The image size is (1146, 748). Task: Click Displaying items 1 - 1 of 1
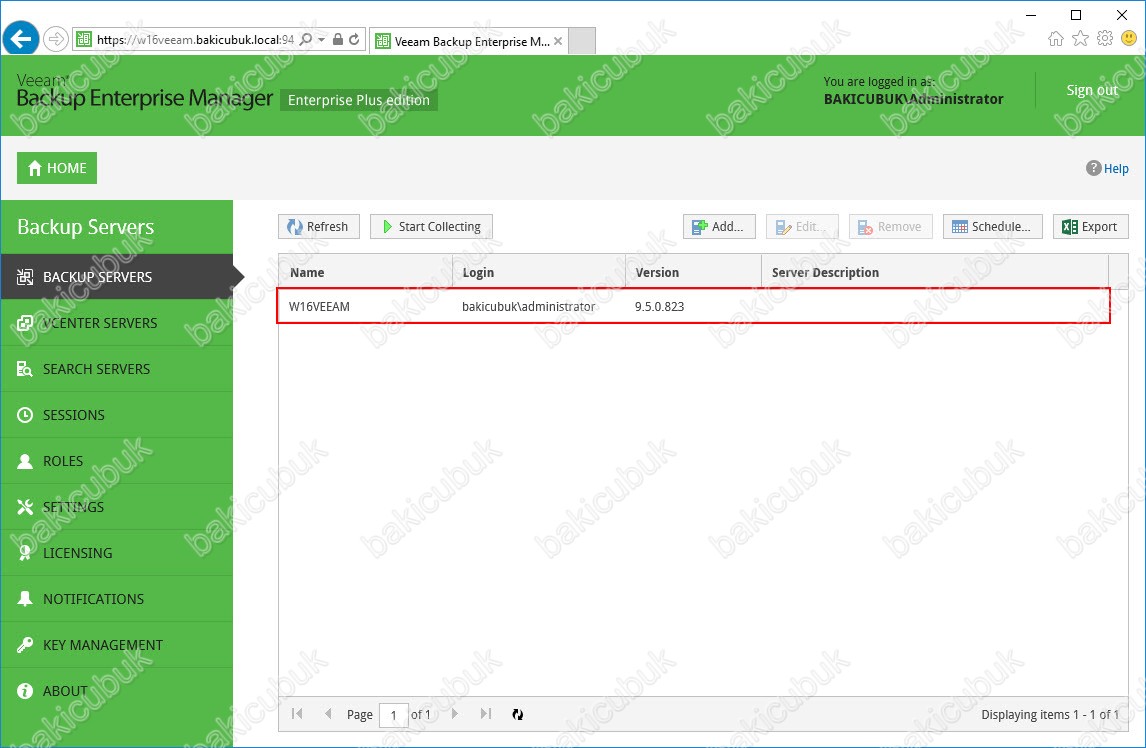coord(1050,714)
